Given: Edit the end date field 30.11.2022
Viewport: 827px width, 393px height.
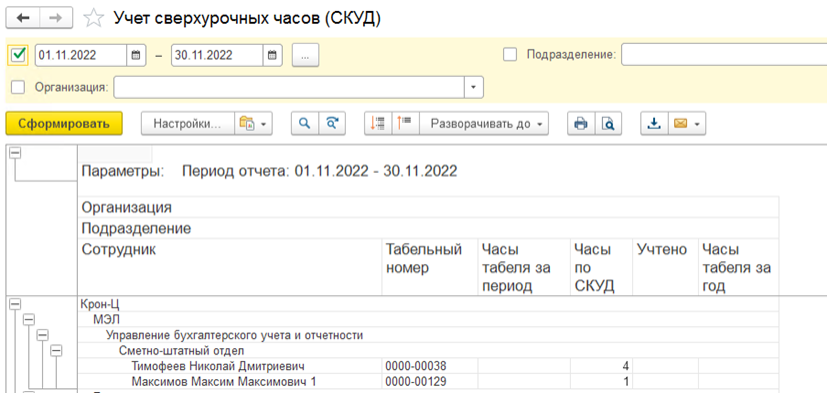Looking at the screenshot, I should [217, 55].
